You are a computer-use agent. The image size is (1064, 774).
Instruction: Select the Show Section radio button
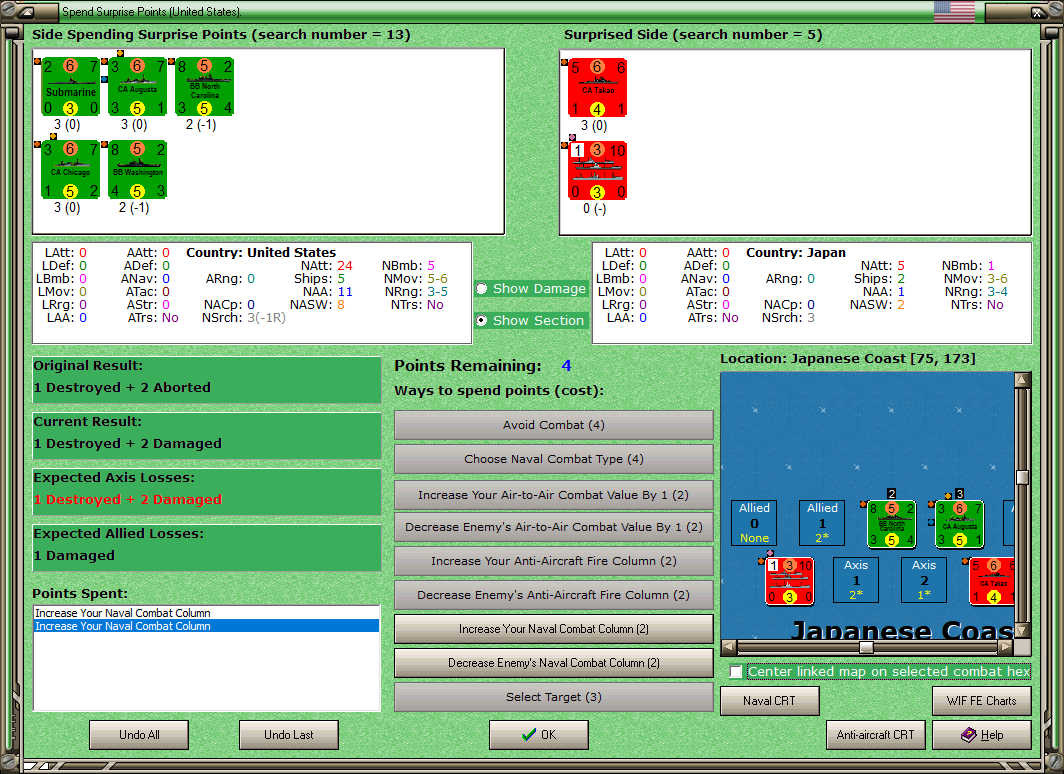(482, 320)
